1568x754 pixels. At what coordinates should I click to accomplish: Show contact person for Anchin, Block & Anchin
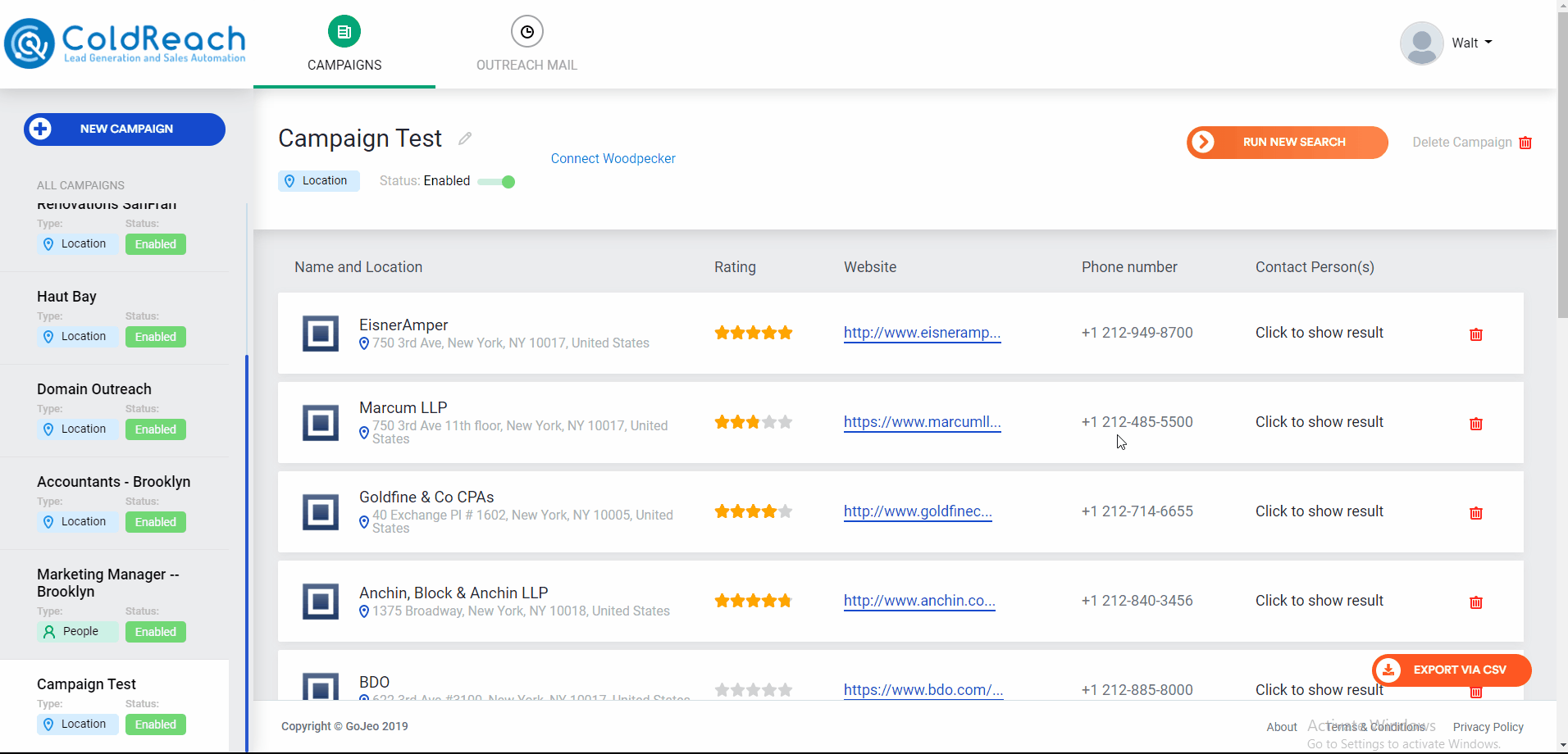coord(1319,601)
